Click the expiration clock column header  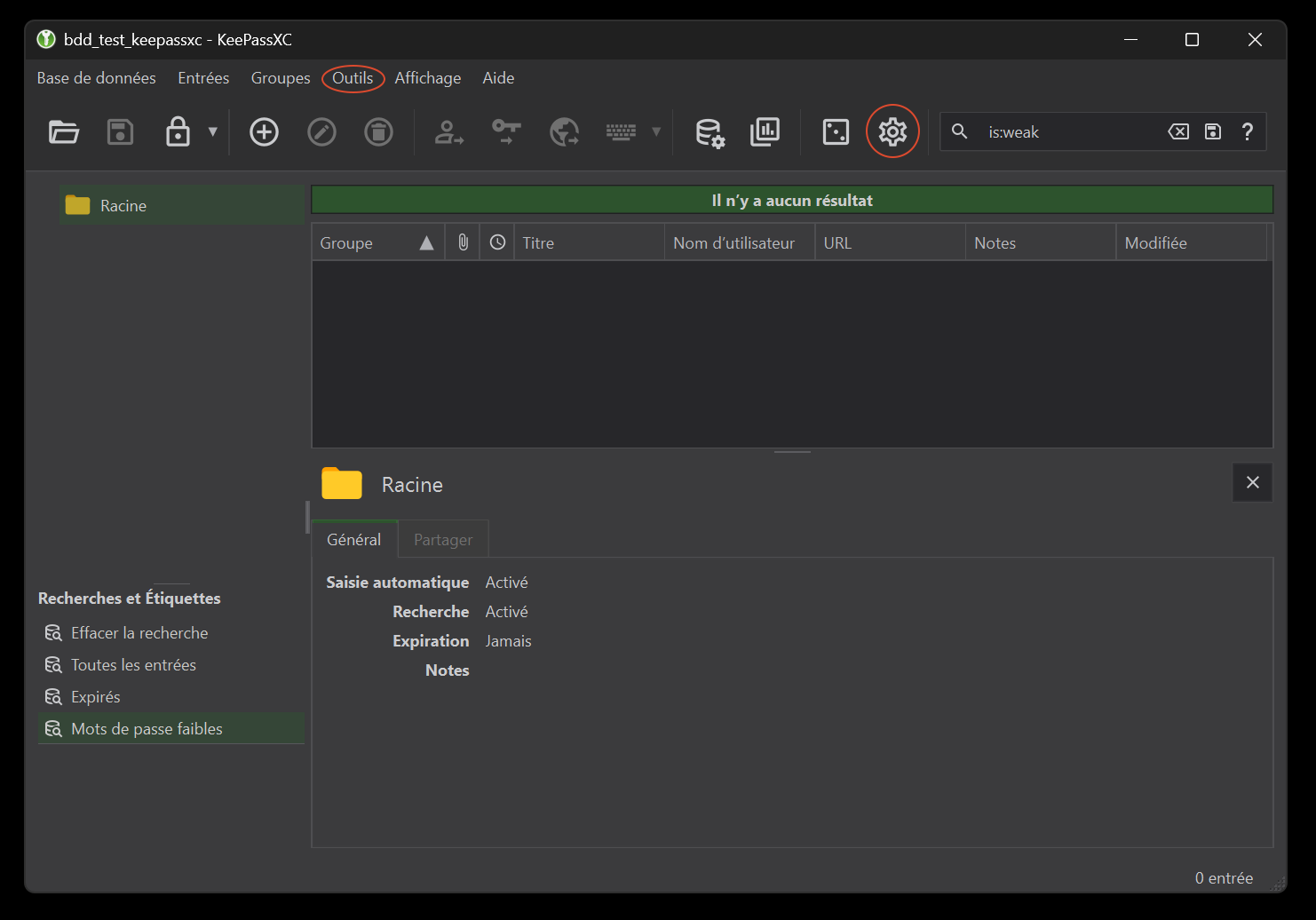click(497, 242)
